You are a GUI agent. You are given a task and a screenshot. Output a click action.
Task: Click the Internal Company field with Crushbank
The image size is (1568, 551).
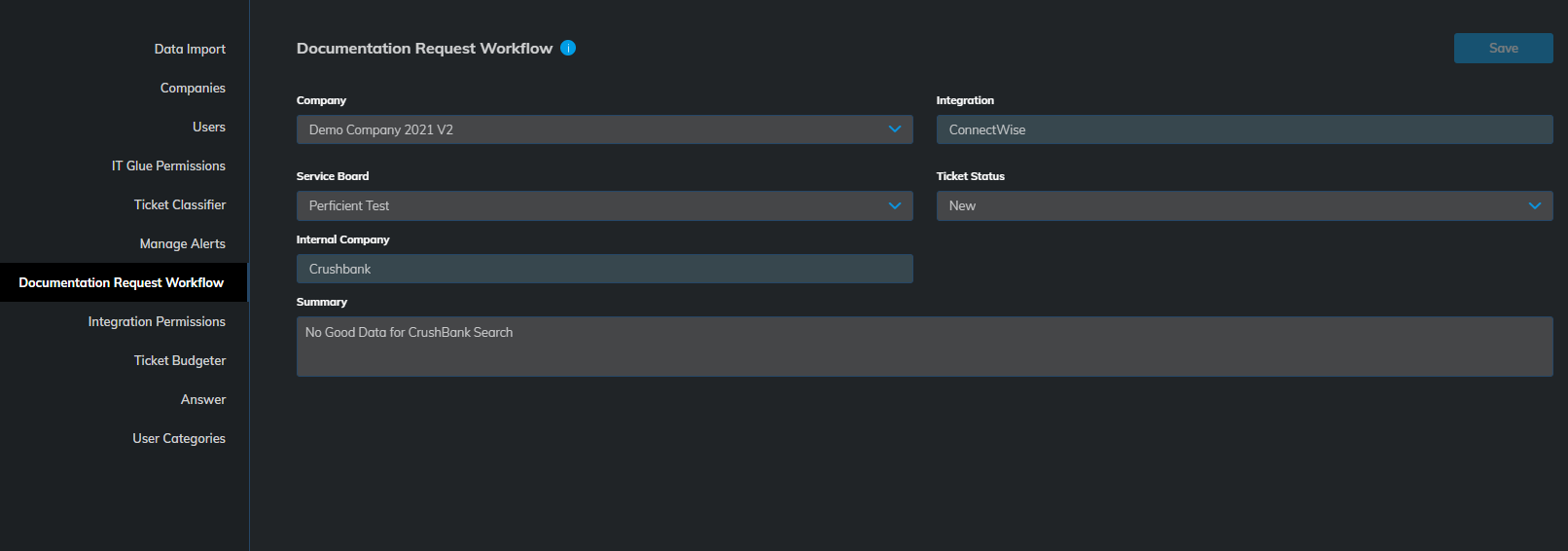pos(604,269)
